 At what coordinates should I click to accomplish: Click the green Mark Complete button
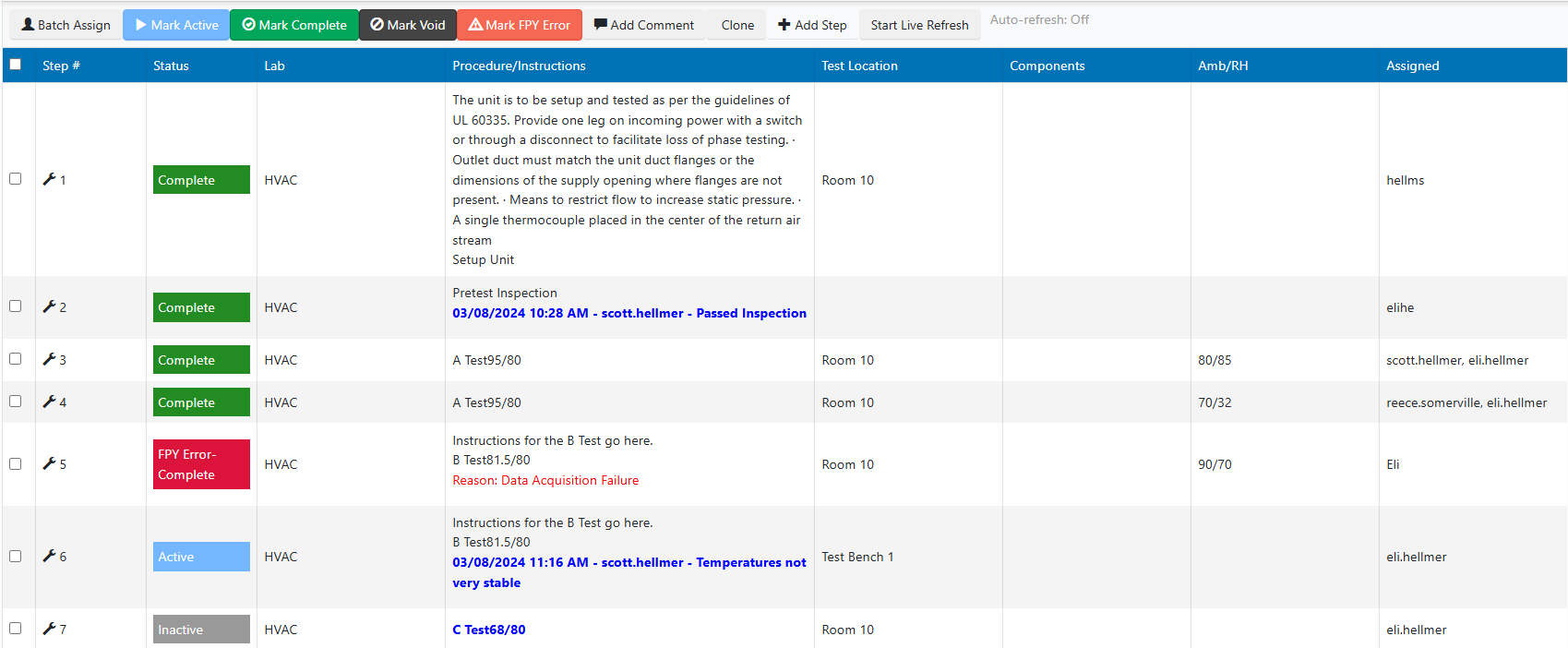(x=294, y=25)
